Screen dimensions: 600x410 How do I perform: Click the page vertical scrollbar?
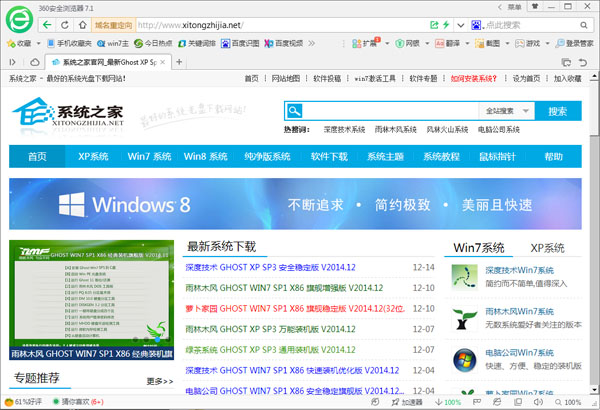[x=594, y=234]
